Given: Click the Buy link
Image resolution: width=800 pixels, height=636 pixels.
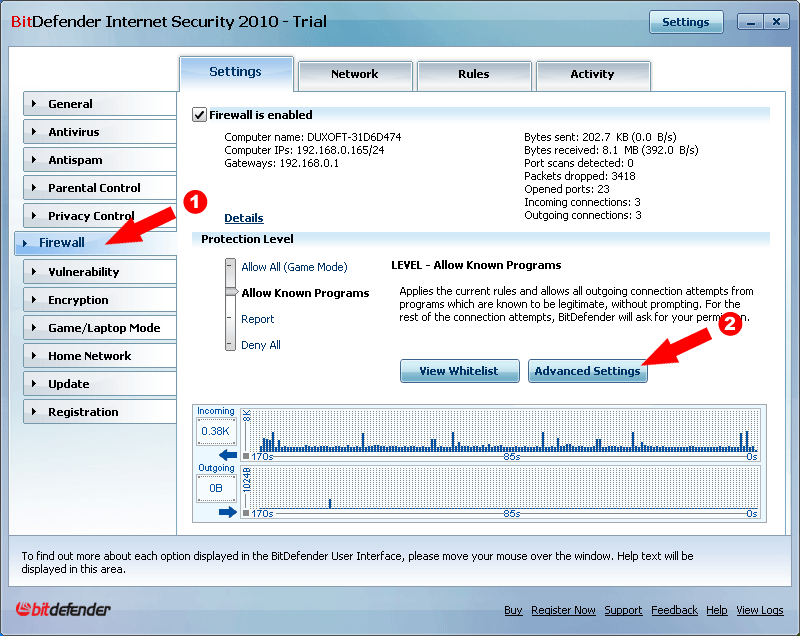Looking at the screenshot, I should [513, 610].
